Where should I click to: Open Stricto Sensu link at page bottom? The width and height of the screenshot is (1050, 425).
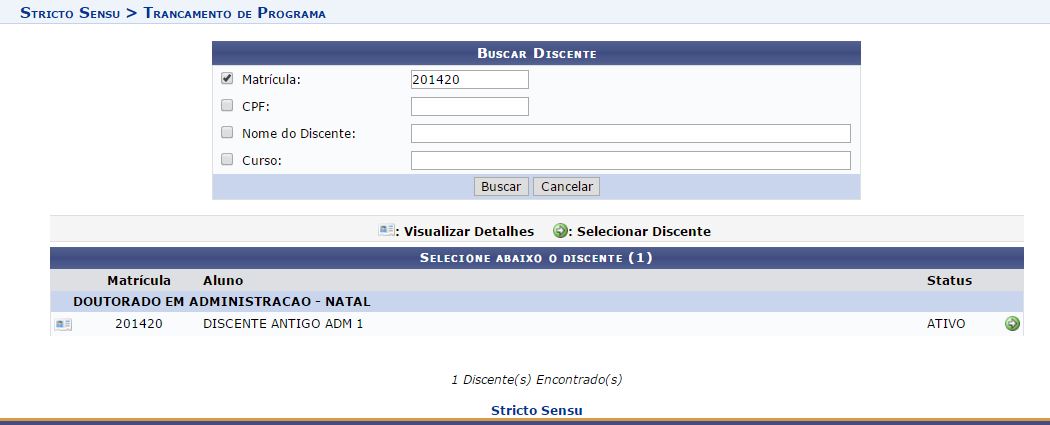[536, 410]
